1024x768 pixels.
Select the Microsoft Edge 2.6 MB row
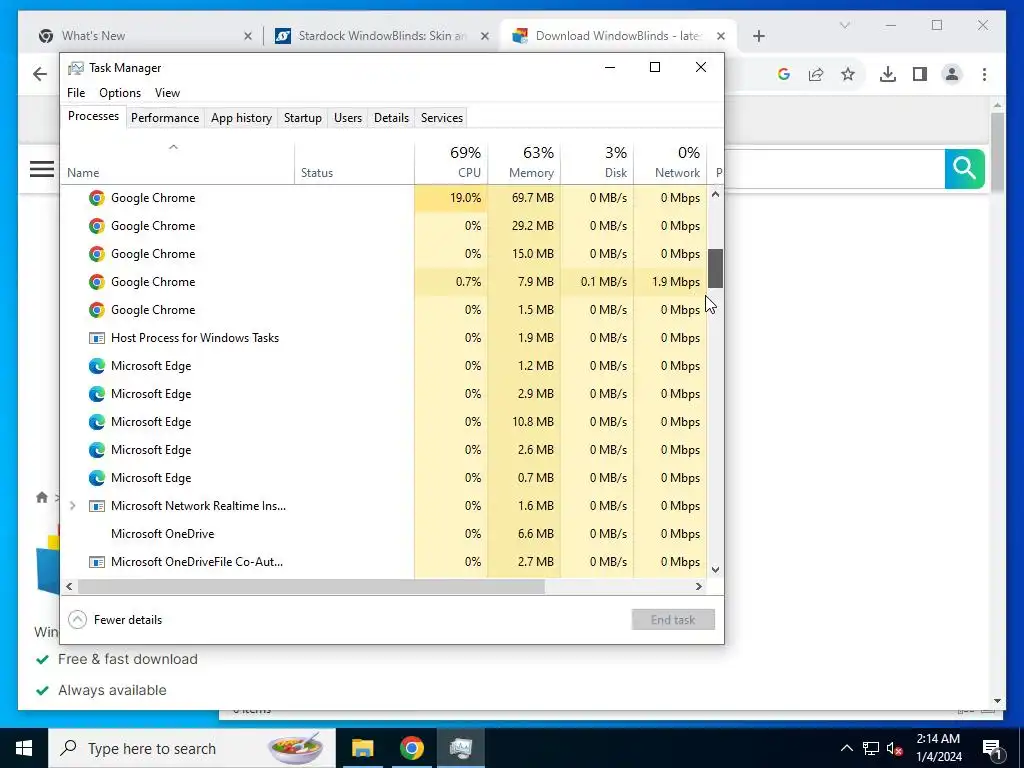click(x=384, y=450)
